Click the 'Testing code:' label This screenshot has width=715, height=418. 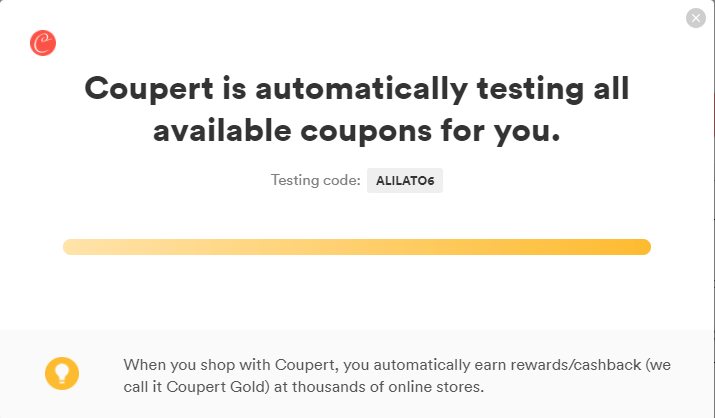(316, 180)
